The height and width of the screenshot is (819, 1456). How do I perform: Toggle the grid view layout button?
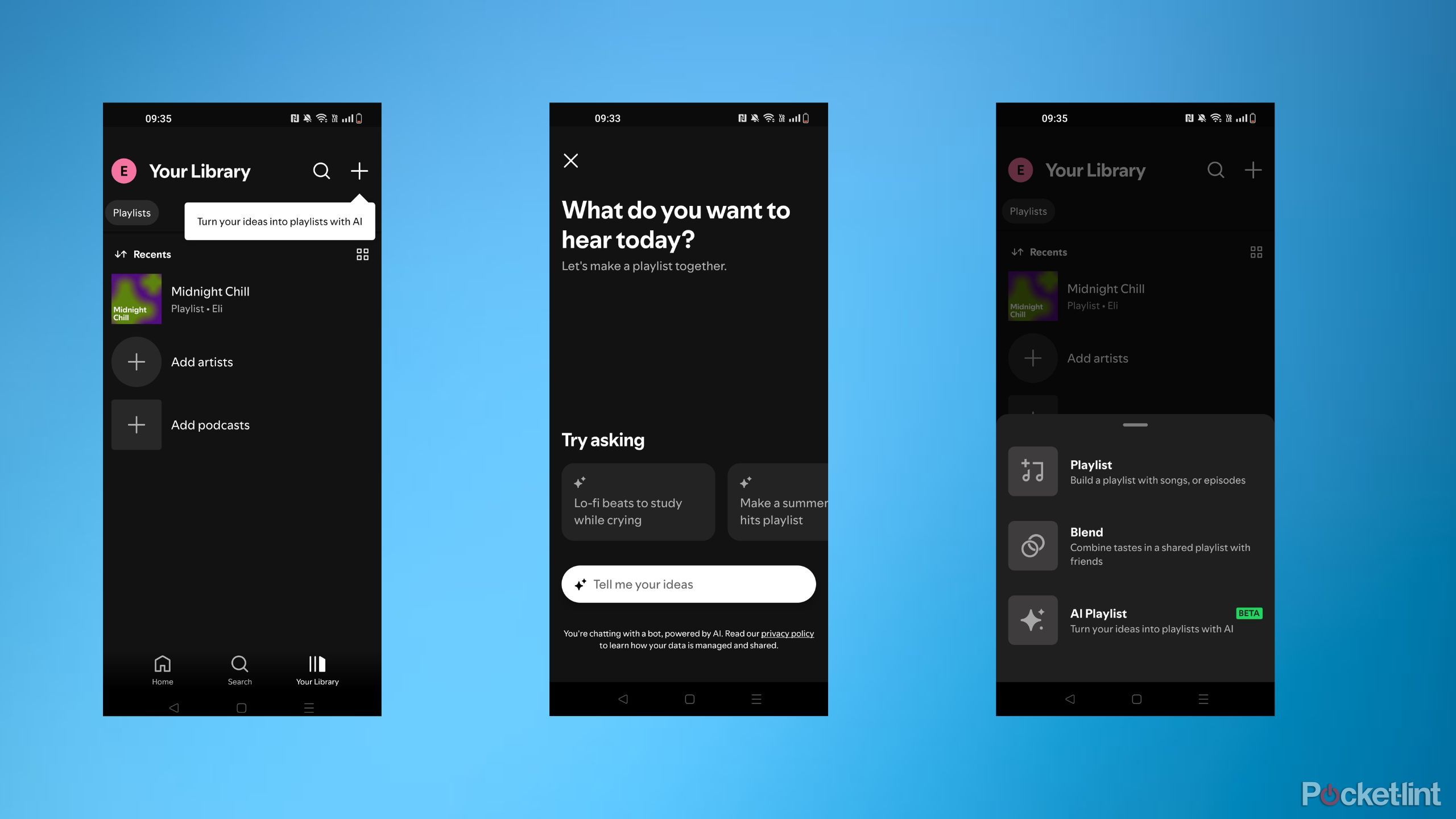362,254
